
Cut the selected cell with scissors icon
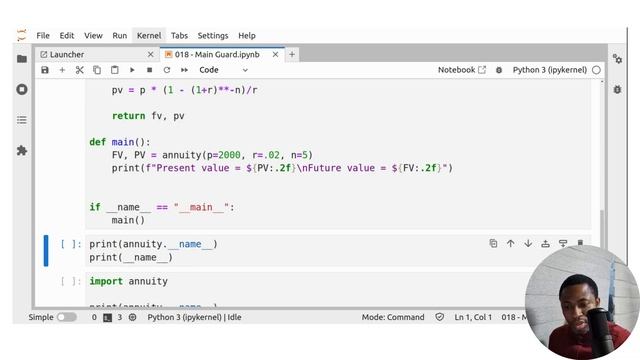click(80, 70)
